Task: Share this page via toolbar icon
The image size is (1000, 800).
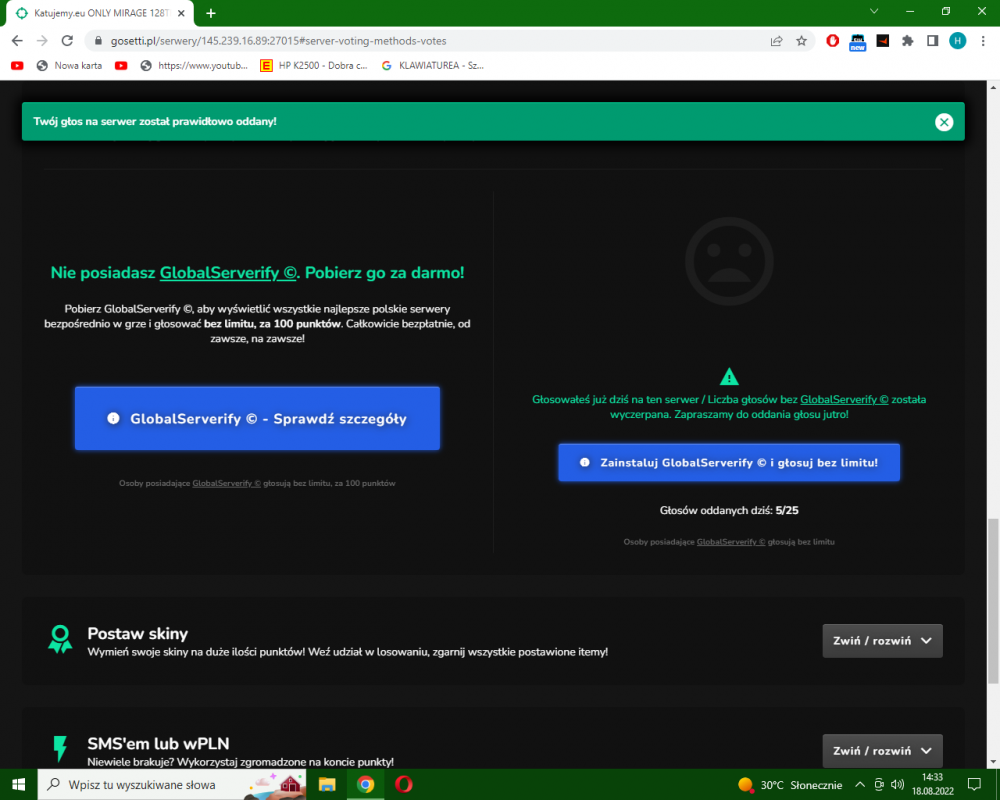Action: [776, 41]
